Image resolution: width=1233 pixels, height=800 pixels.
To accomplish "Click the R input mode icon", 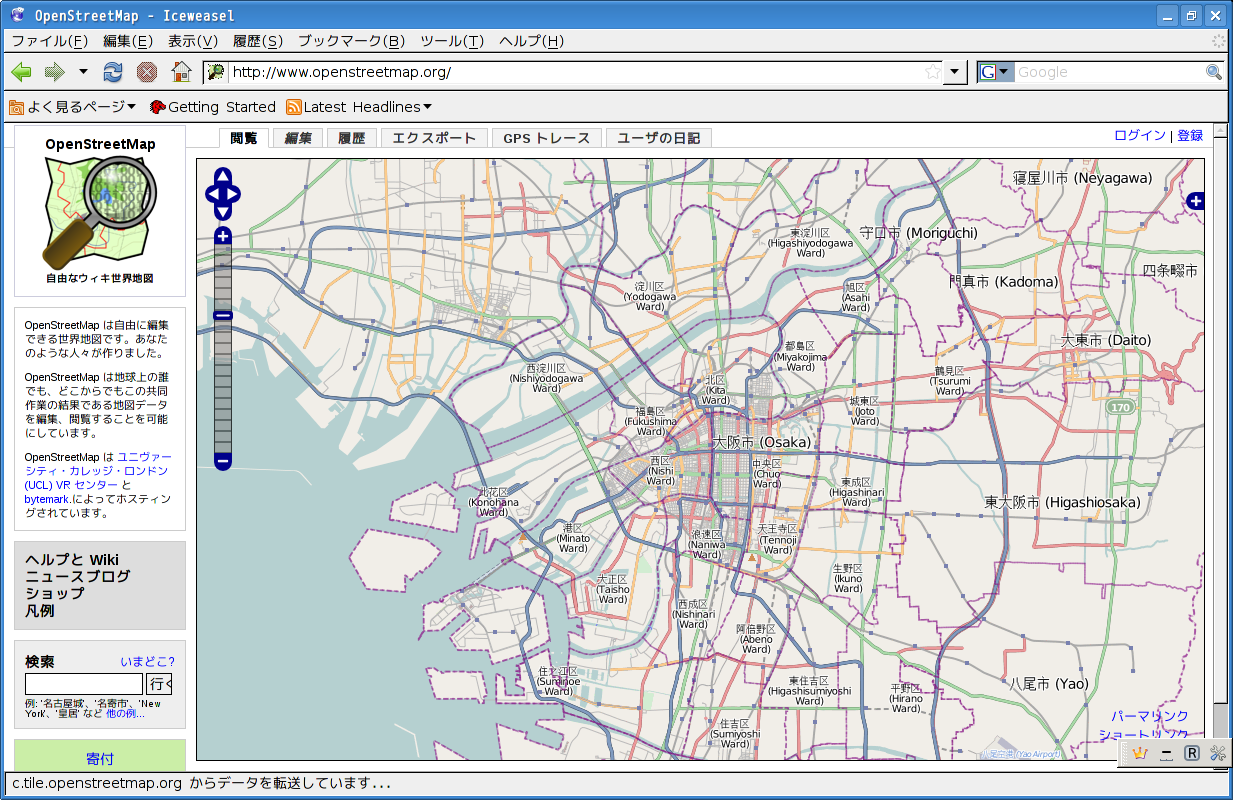I will [1192, 753].
